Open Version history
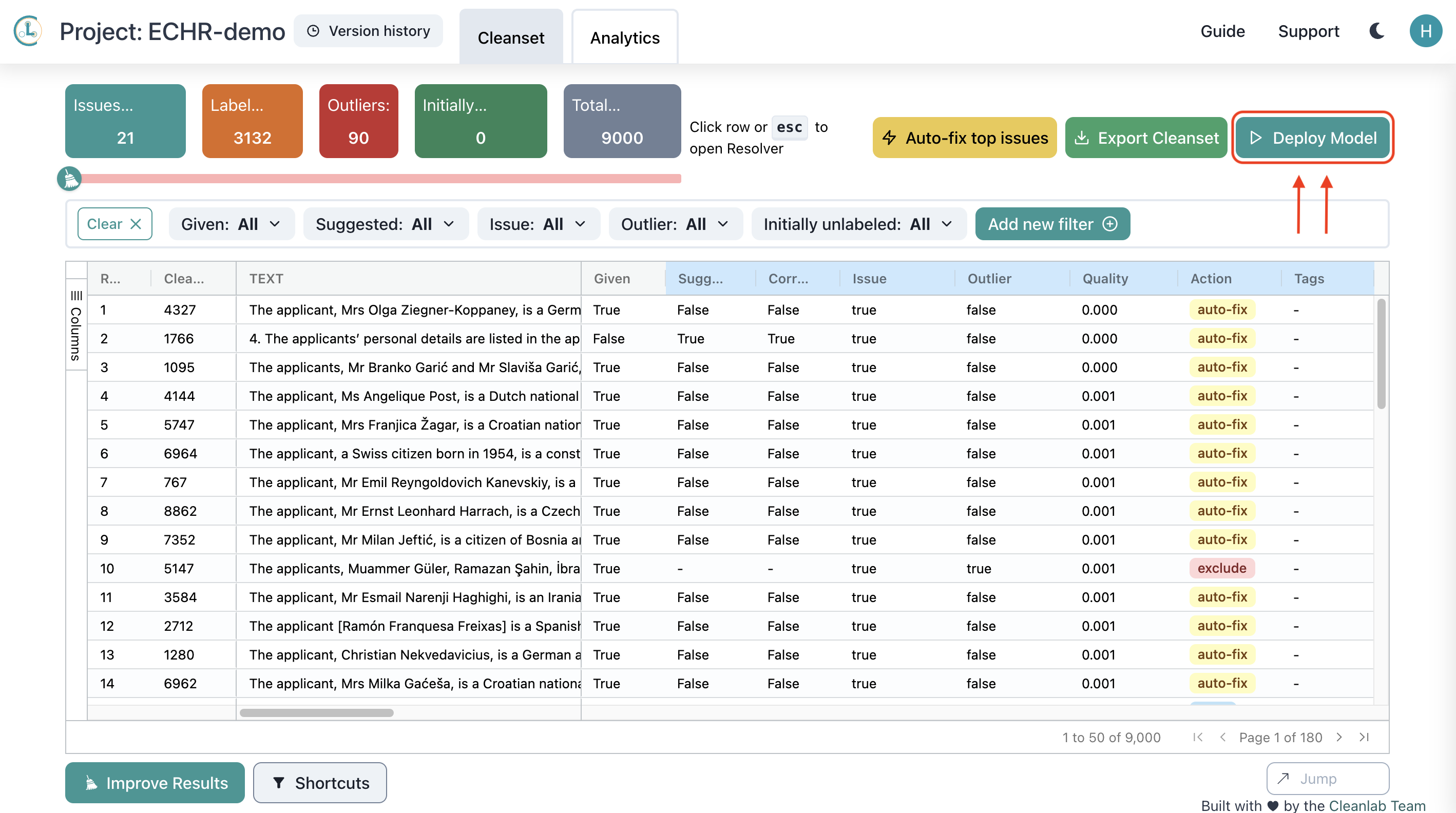Image resolution: width=1456 pixels, height=813 pixels. click(x=369, y=31)
